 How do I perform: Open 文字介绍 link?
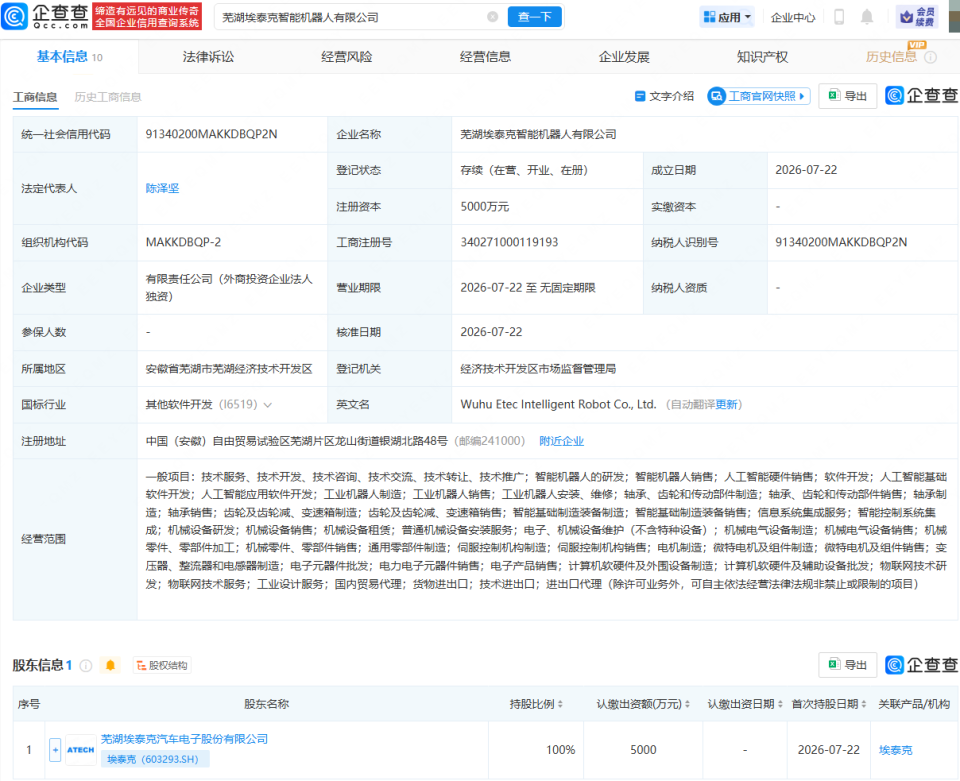tap(664, 96)
